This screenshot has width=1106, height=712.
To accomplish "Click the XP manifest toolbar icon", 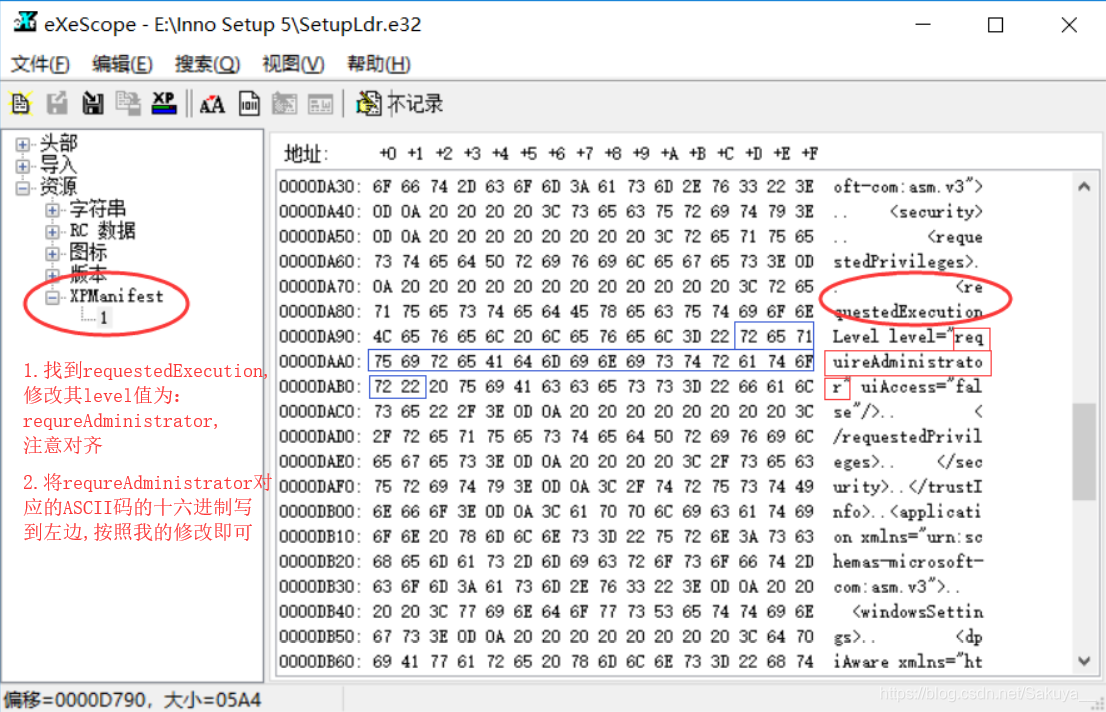I will (x=164, y=104).
